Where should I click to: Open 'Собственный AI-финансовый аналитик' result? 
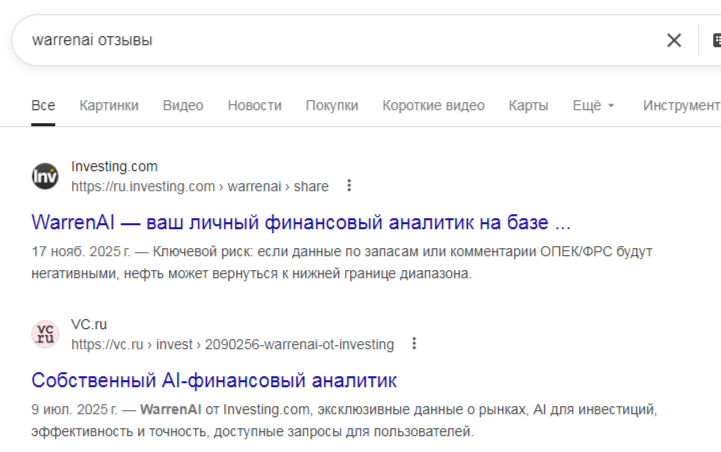coord(214,381)
